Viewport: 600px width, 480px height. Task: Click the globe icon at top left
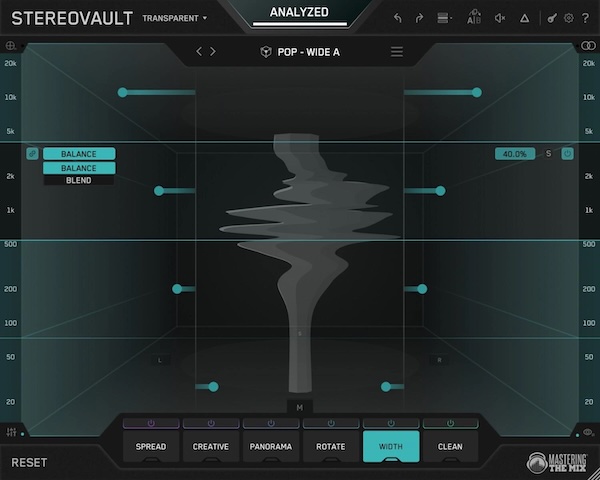pyautogui.click(x=10, y=46)
